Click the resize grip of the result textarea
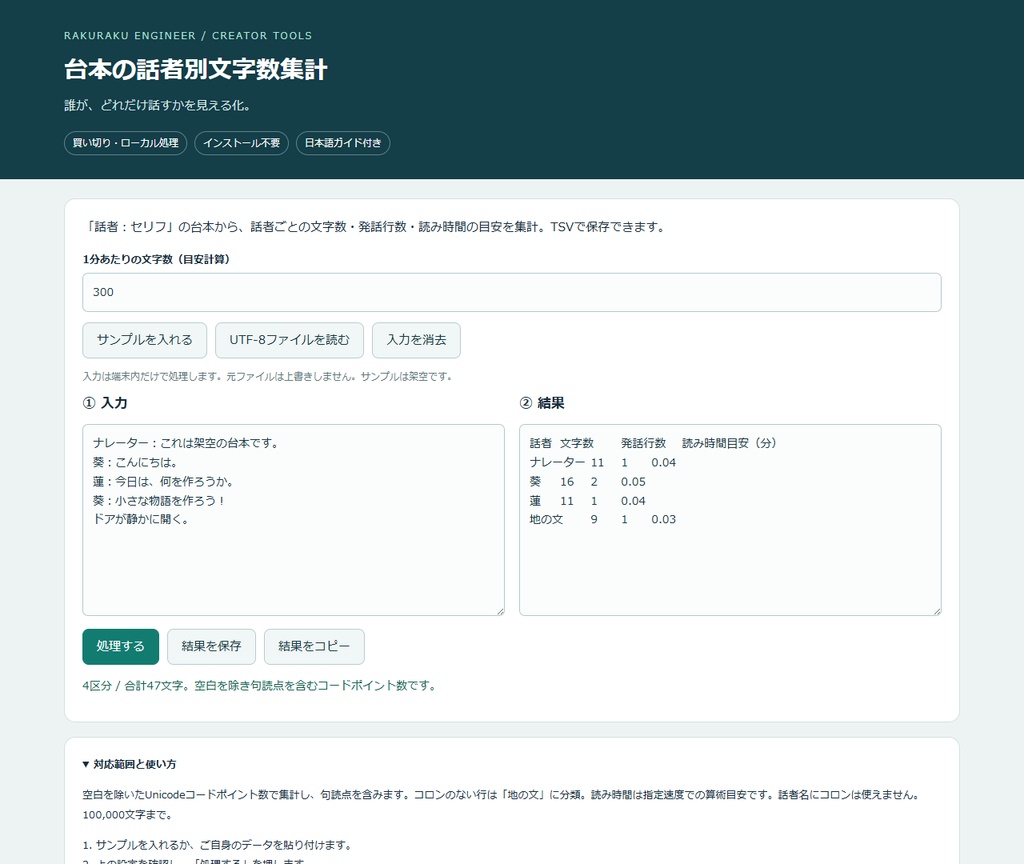The height and width of the screenshot is (864, 1024). click(937, 611)
